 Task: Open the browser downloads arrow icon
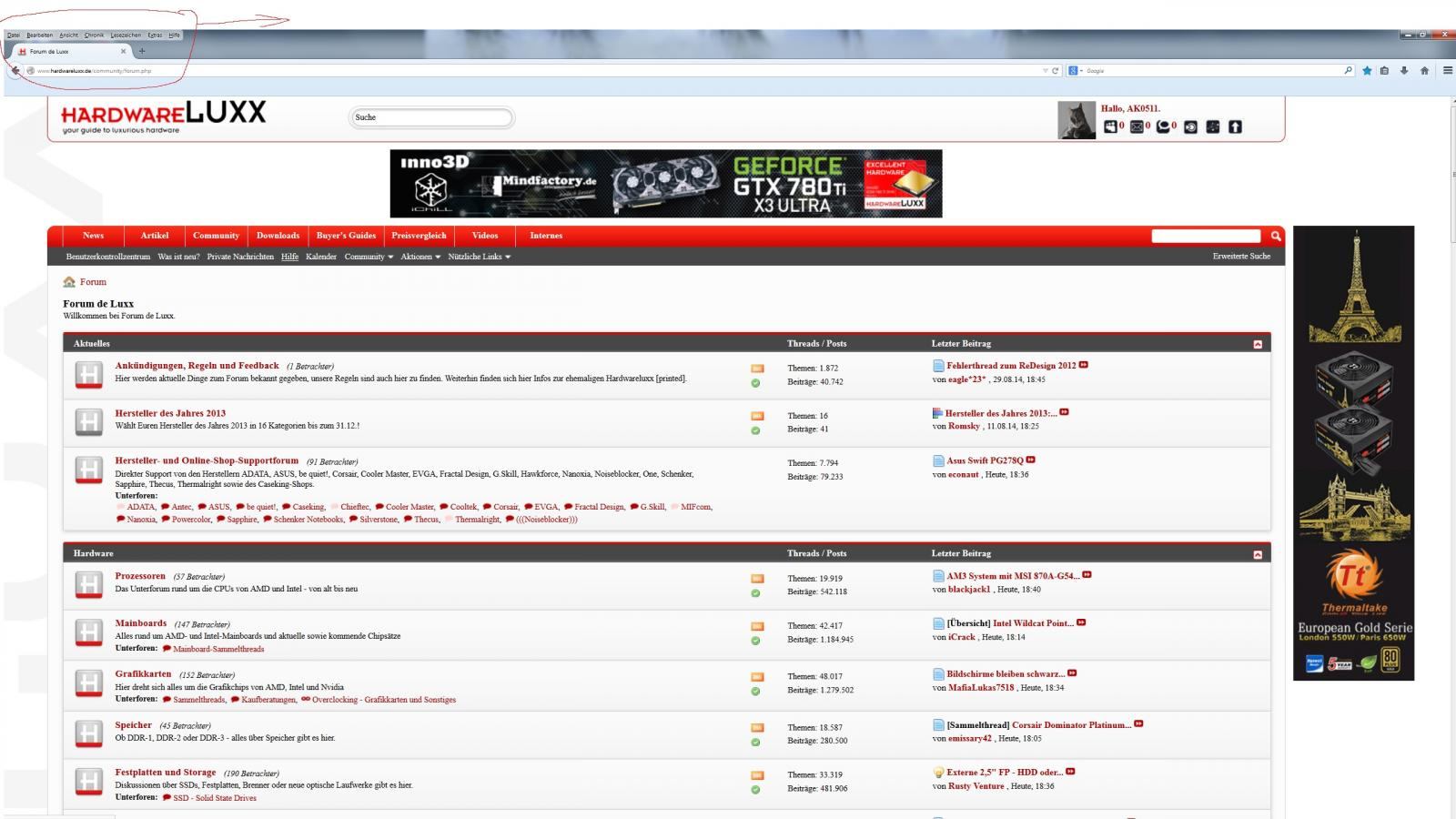1404,70
